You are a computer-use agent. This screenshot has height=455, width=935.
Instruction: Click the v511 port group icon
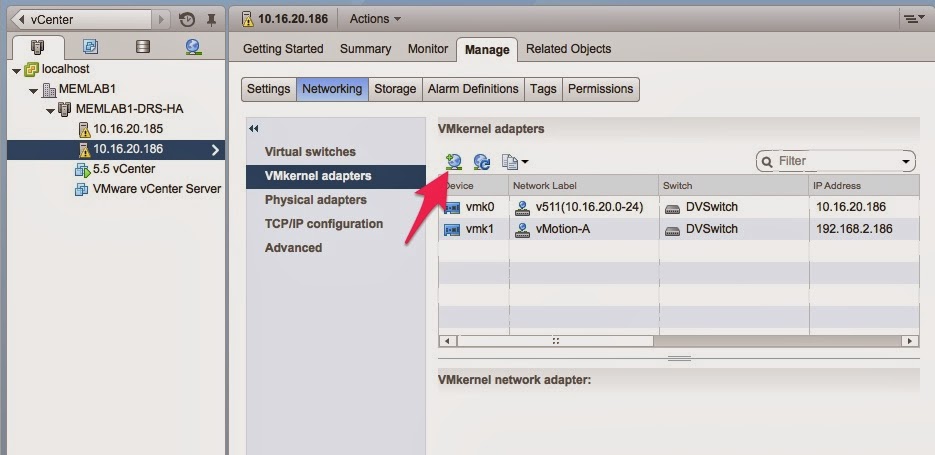(x=522, y=208)
